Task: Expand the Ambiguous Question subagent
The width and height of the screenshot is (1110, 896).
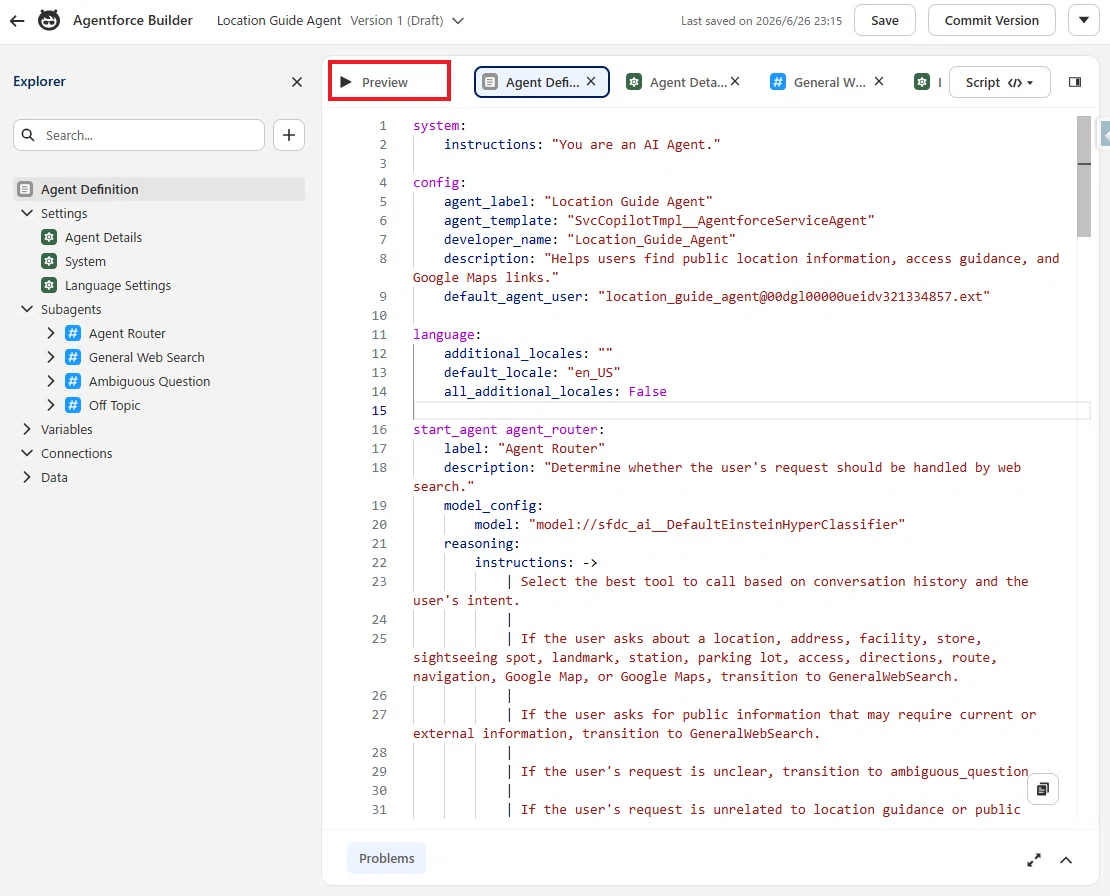Action: tap(51, 381)
